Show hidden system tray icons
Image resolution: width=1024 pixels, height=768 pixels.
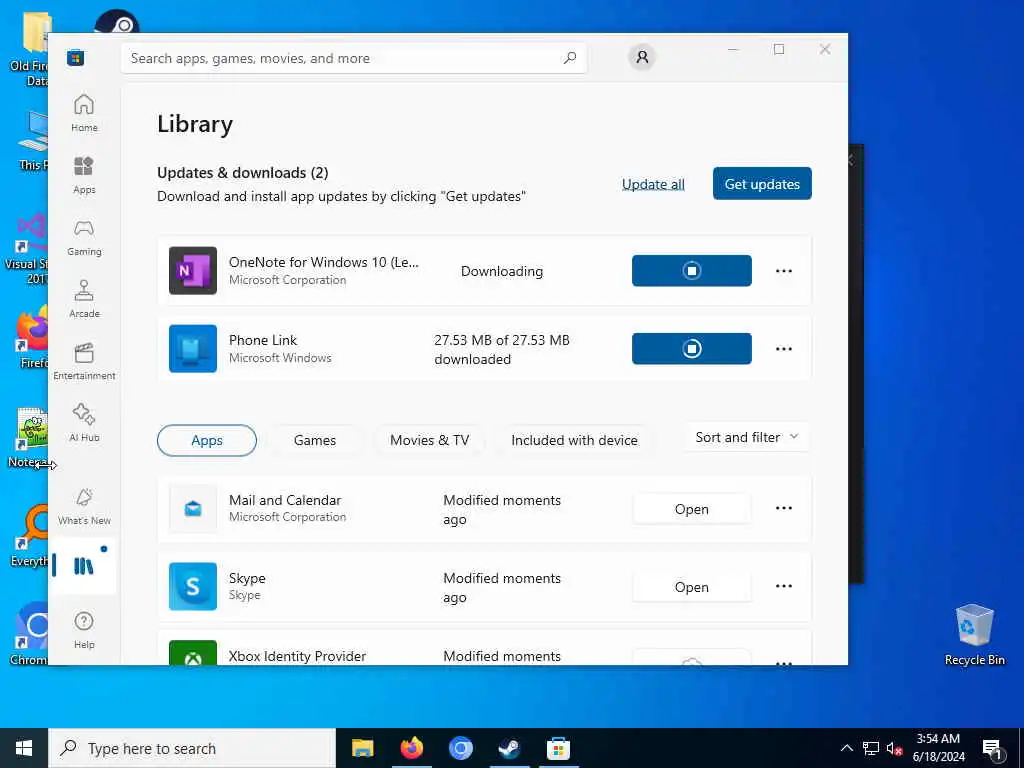(846, 748)
